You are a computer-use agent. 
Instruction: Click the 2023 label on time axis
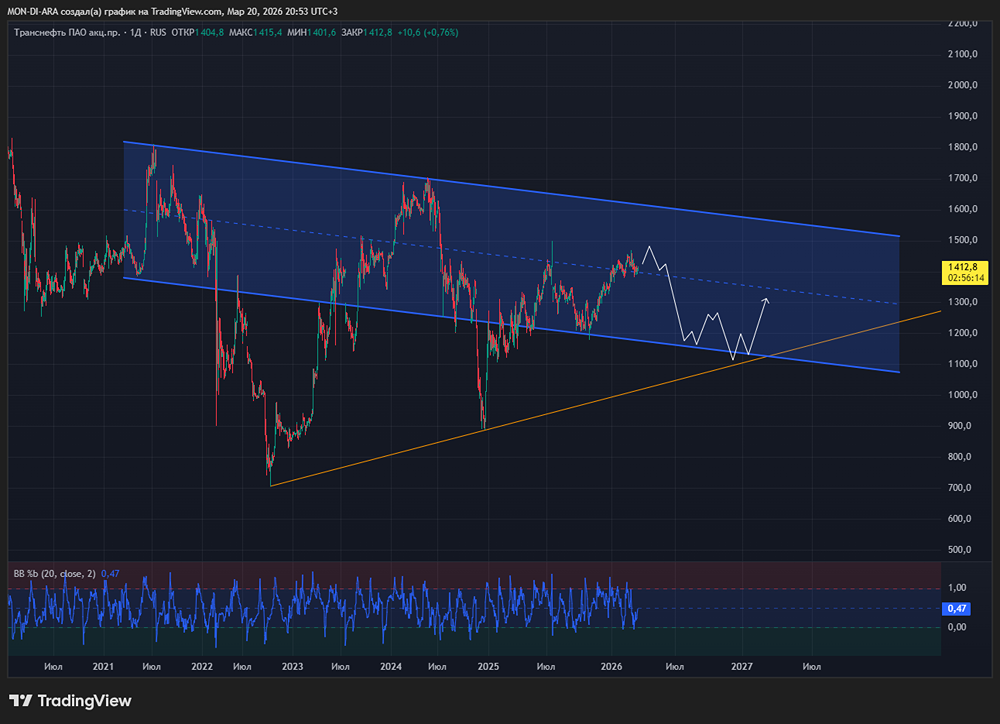(292, 667)
